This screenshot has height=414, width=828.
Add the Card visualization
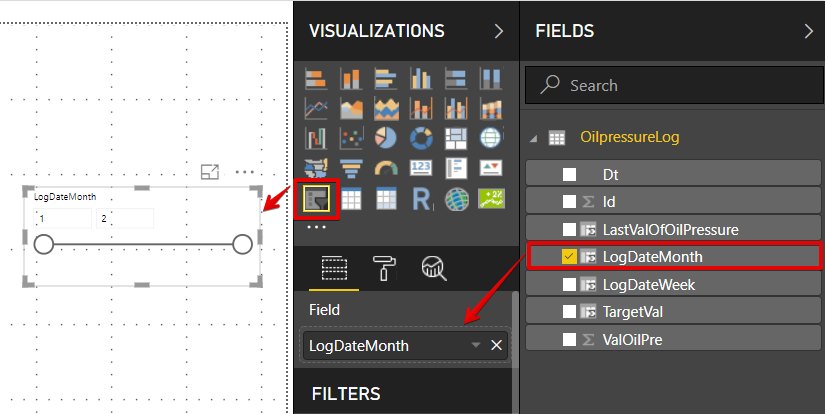tap(421, 168)
